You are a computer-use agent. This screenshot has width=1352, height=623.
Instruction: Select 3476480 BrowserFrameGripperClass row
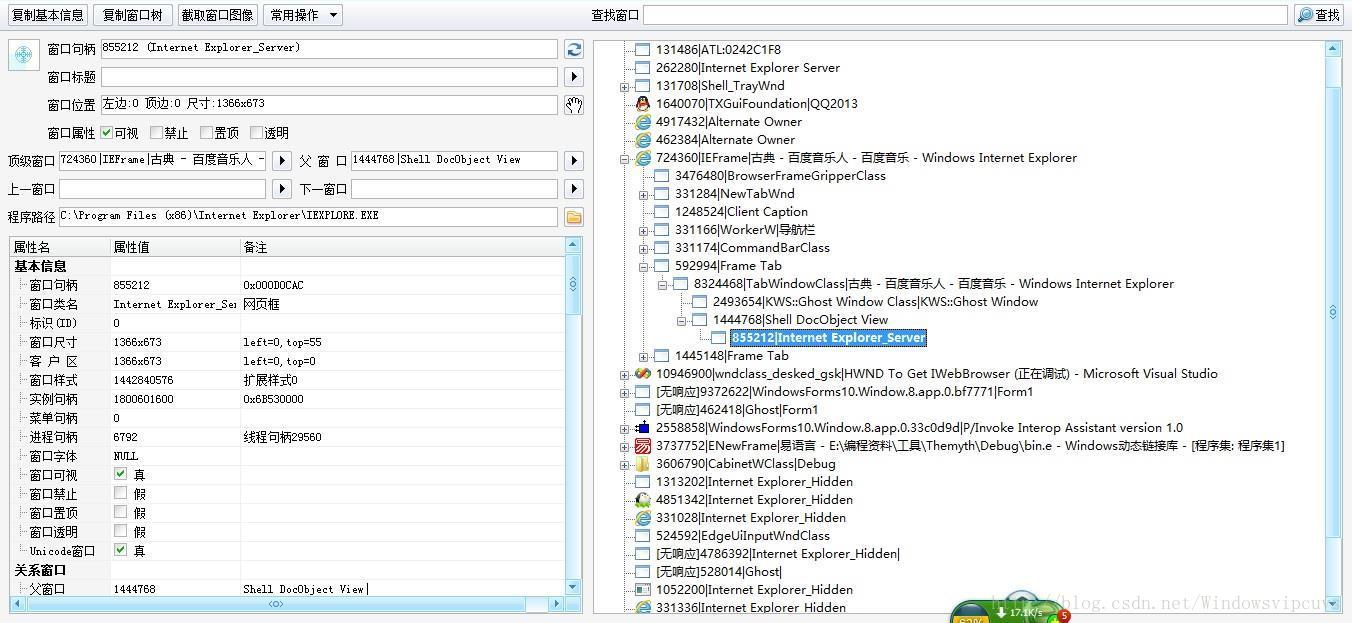point(780,176)
